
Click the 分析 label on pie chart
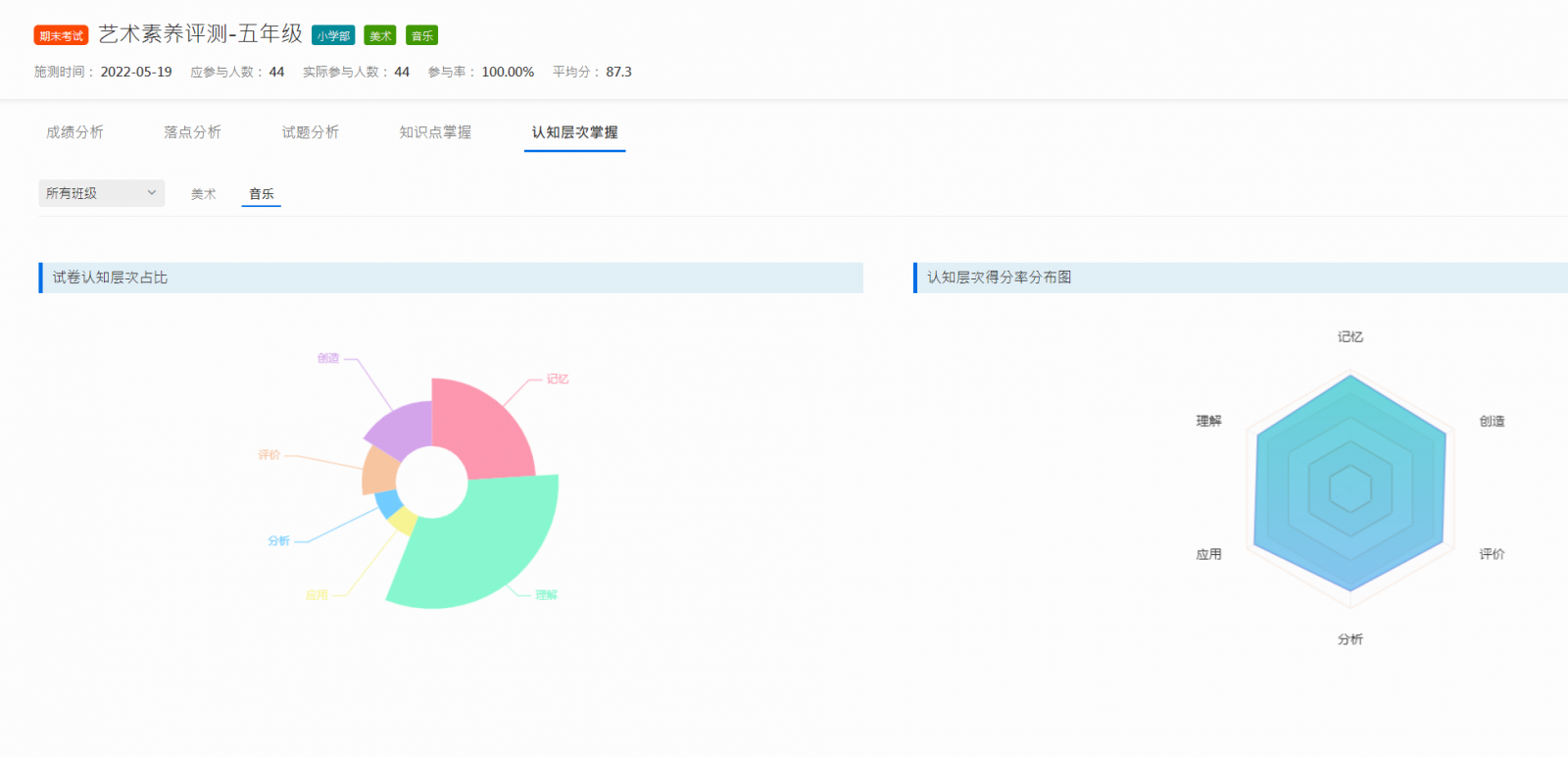click(x=278, y=541)
